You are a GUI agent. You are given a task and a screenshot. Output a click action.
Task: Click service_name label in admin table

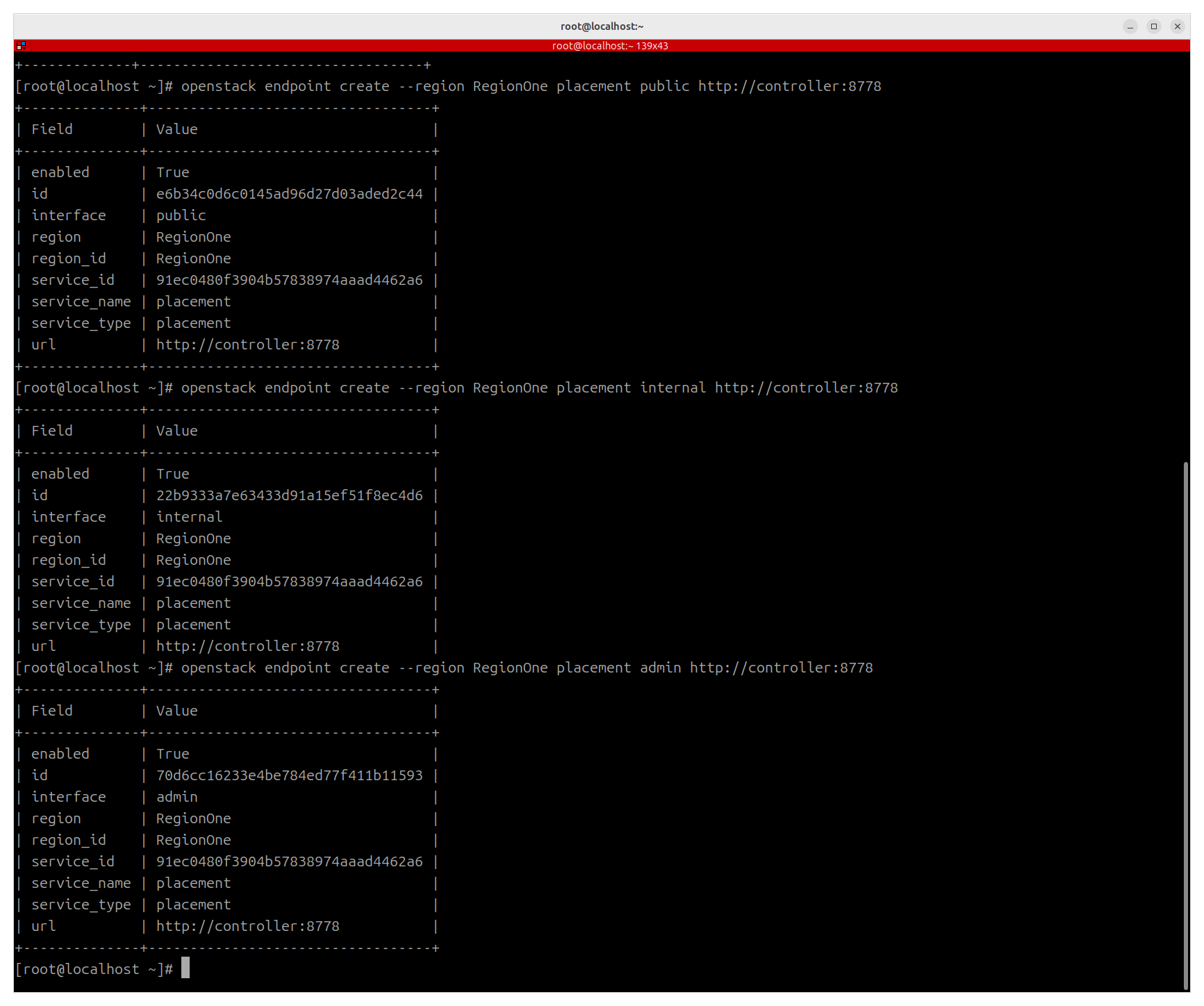(x=81, y=883)
